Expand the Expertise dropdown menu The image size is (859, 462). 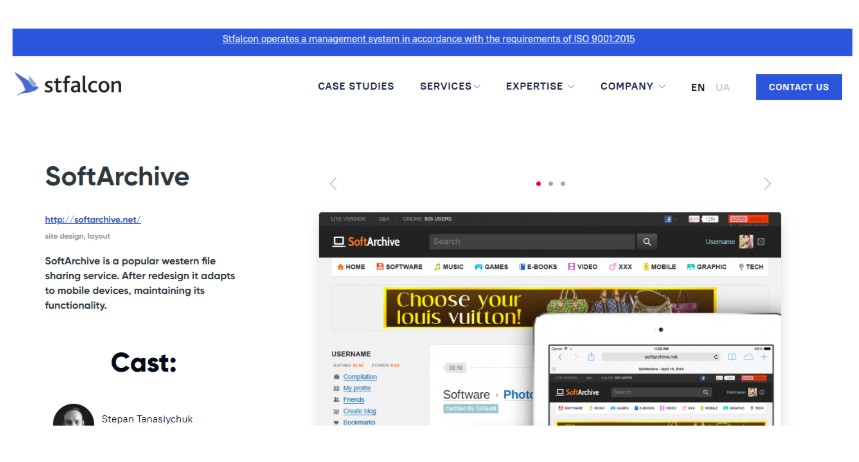tap(540, 86)
